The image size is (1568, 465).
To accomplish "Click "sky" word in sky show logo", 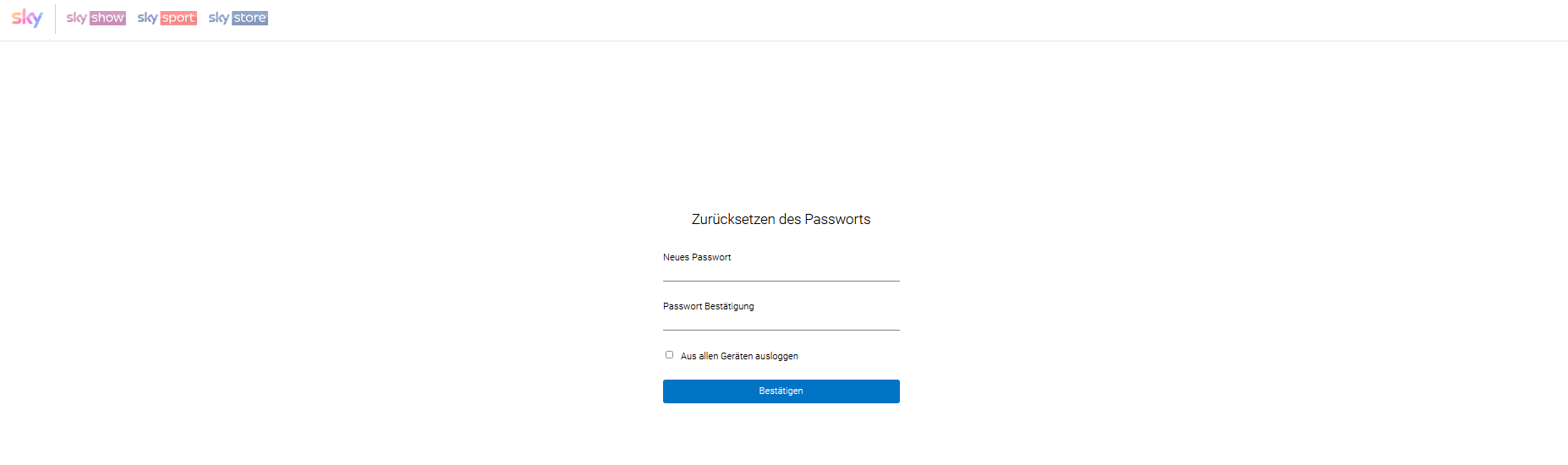I will tap(76, 18).
